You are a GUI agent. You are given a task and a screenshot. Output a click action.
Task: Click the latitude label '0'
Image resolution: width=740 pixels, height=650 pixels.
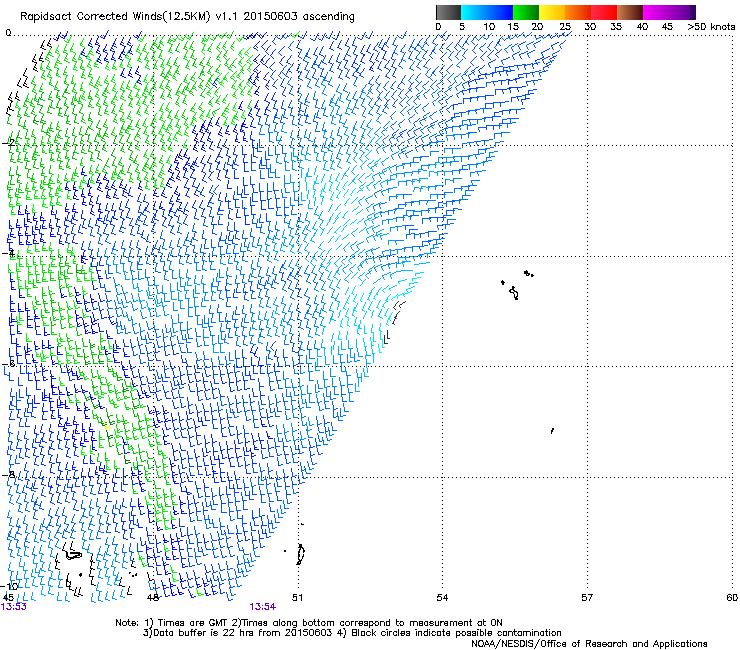tap(8, 33)
